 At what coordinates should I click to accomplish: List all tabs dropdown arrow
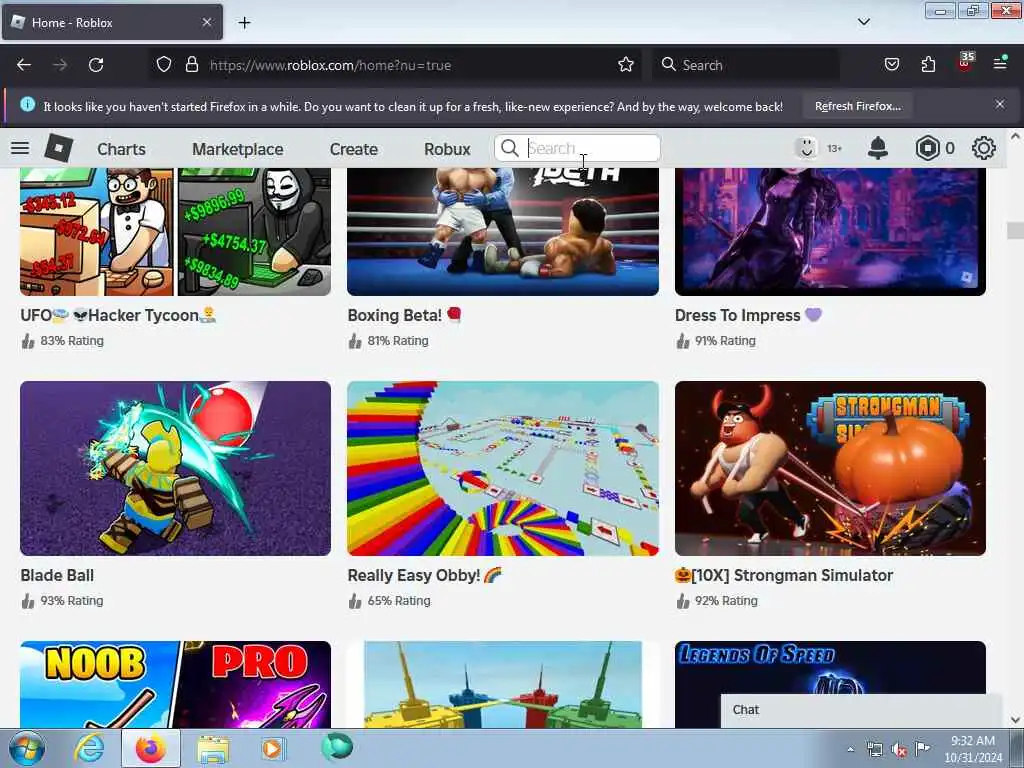tap(864, 22)
